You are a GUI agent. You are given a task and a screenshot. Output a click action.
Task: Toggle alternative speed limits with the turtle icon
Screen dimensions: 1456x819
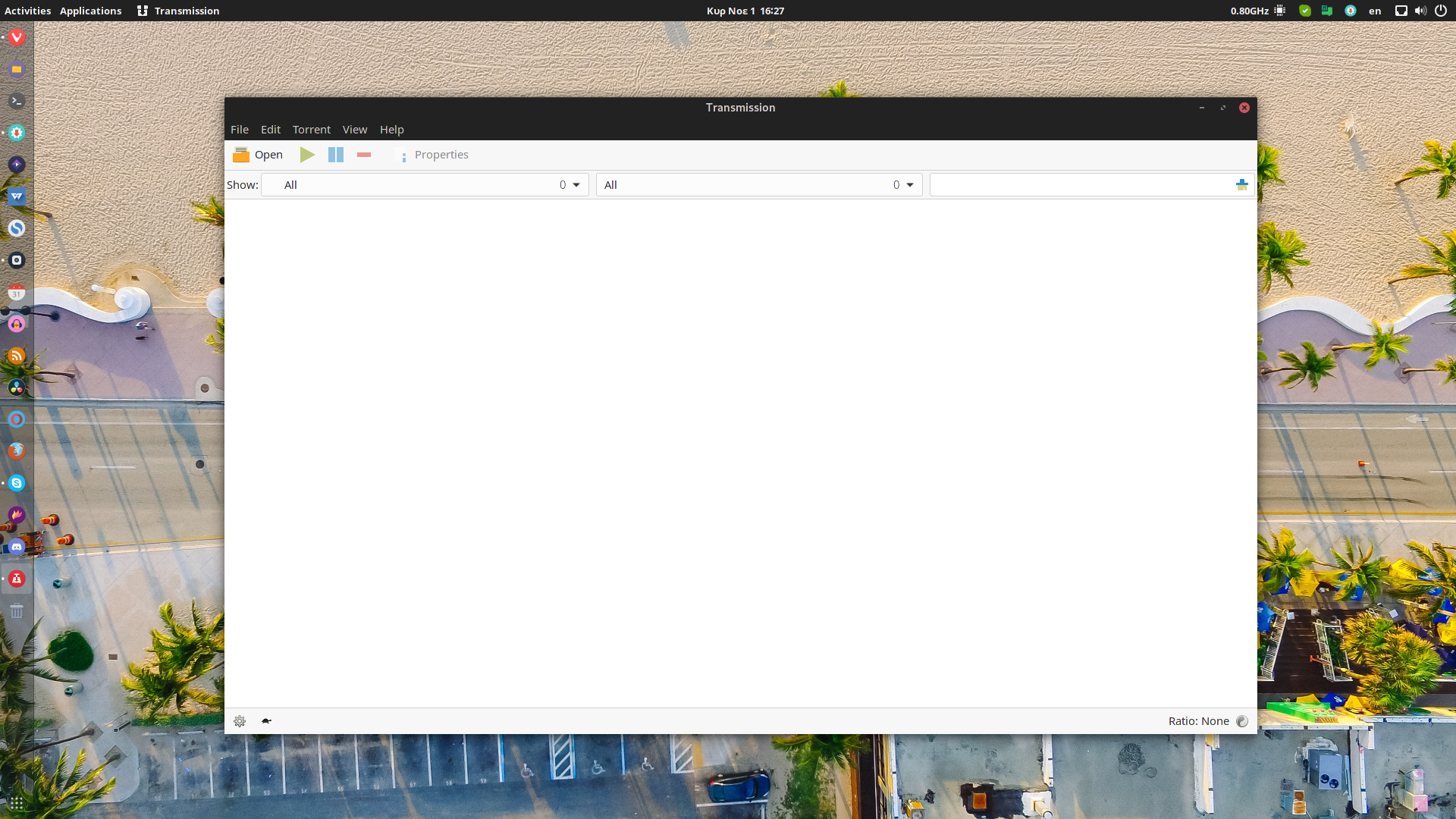[266, 721]
